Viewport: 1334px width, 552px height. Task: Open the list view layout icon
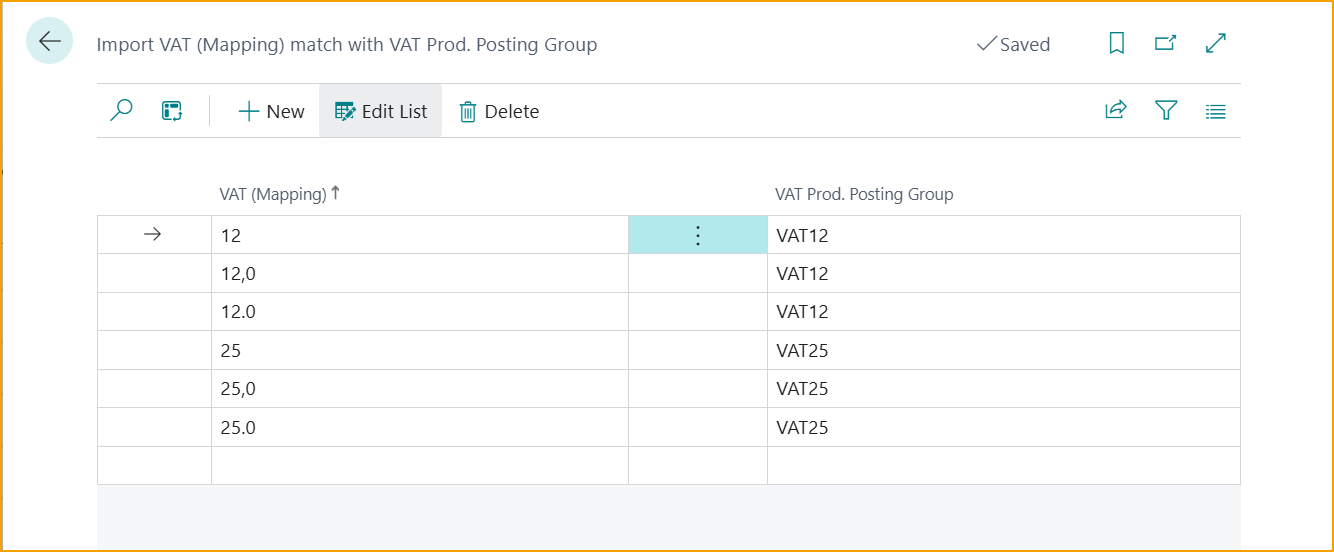[x=1215, y=111]
